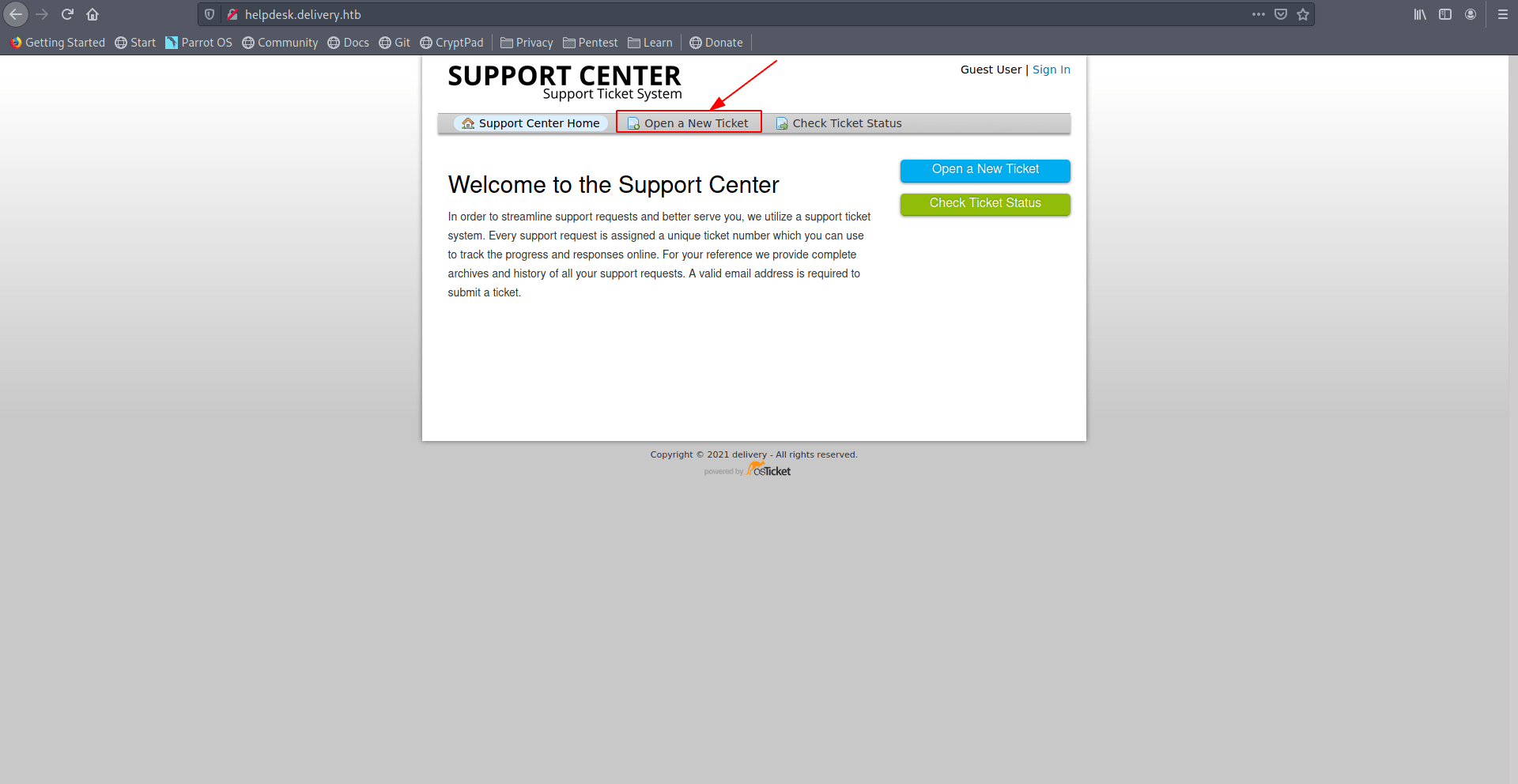Open the Firefox hamburger menu
1518x784 pixels.
(1503, 14)
